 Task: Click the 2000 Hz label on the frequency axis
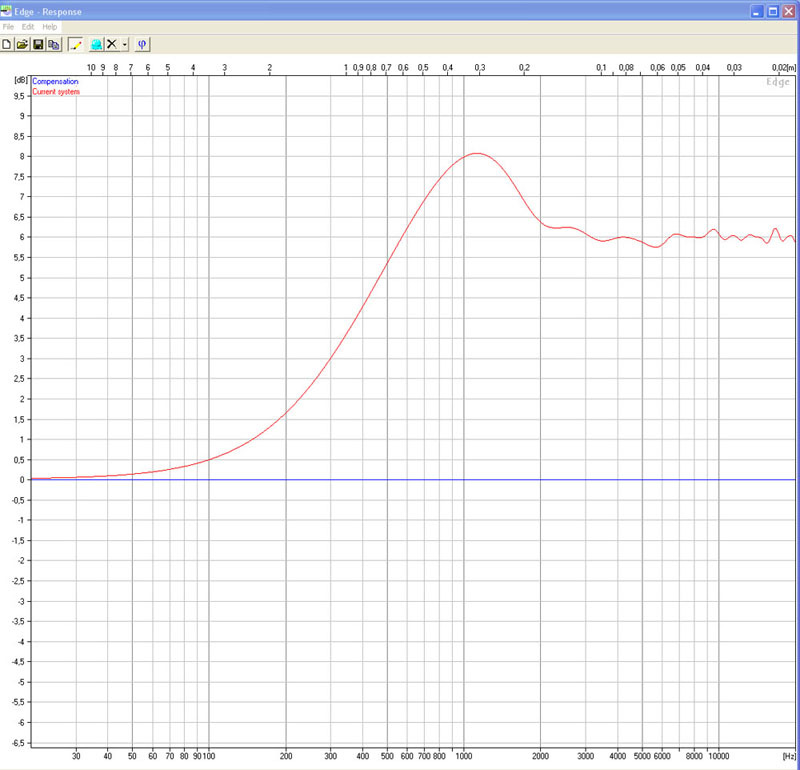(x=540, y=756)
